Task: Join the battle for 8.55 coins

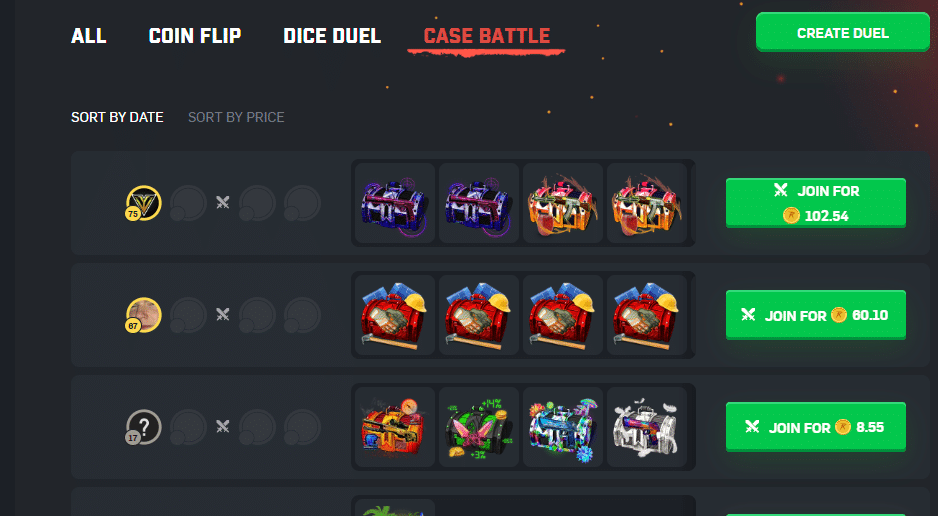Action: pos(815,427)
